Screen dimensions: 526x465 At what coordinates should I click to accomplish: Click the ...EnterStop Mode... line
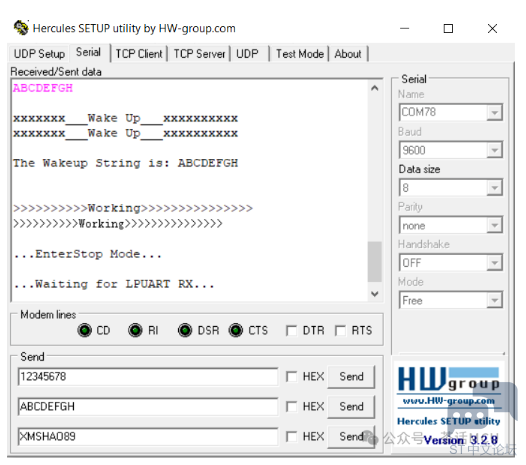pyautogui.click(x=88, y=254)
